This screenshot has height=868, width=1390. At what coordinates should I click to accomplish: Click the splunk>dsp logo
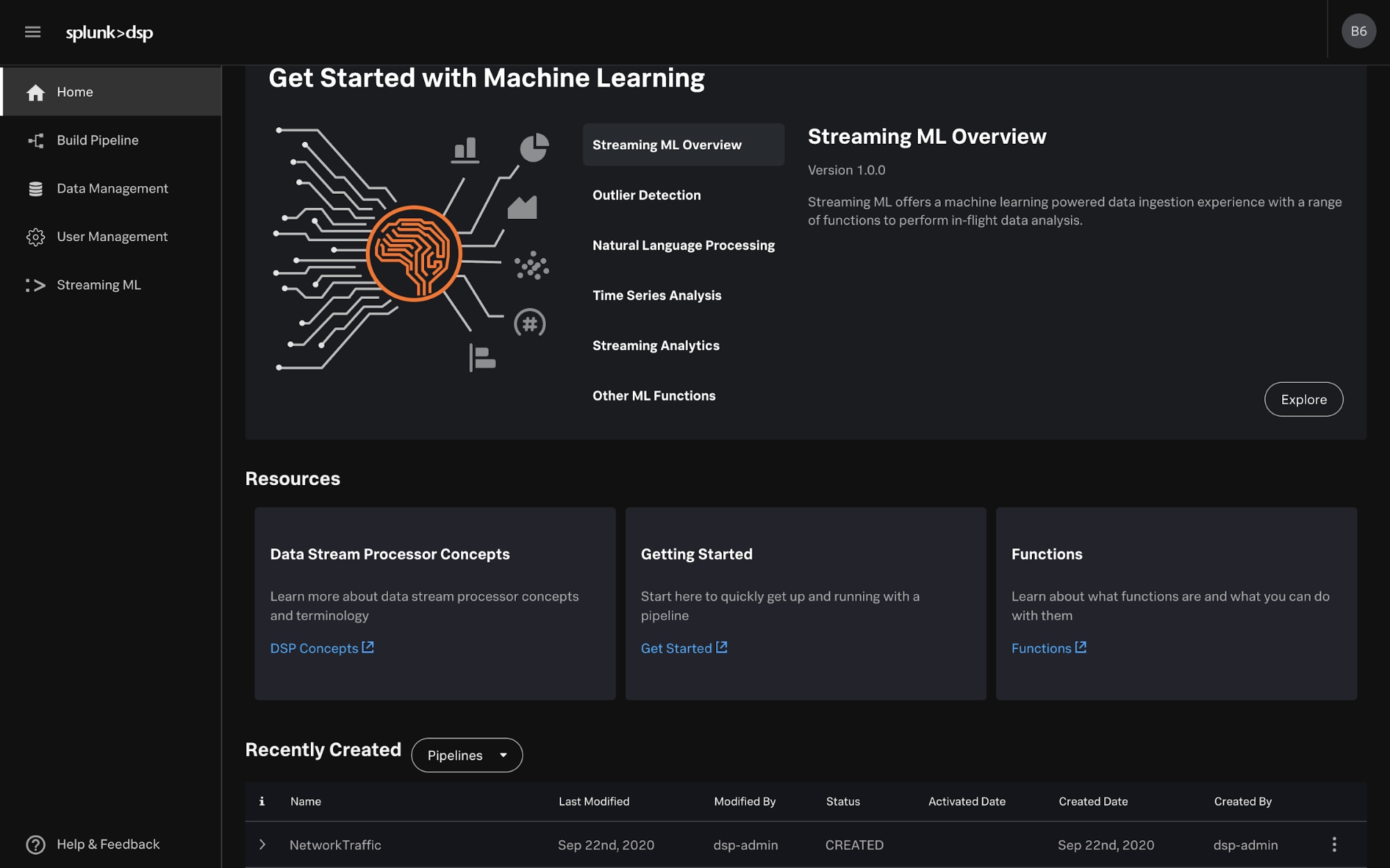tap(109, 33)
